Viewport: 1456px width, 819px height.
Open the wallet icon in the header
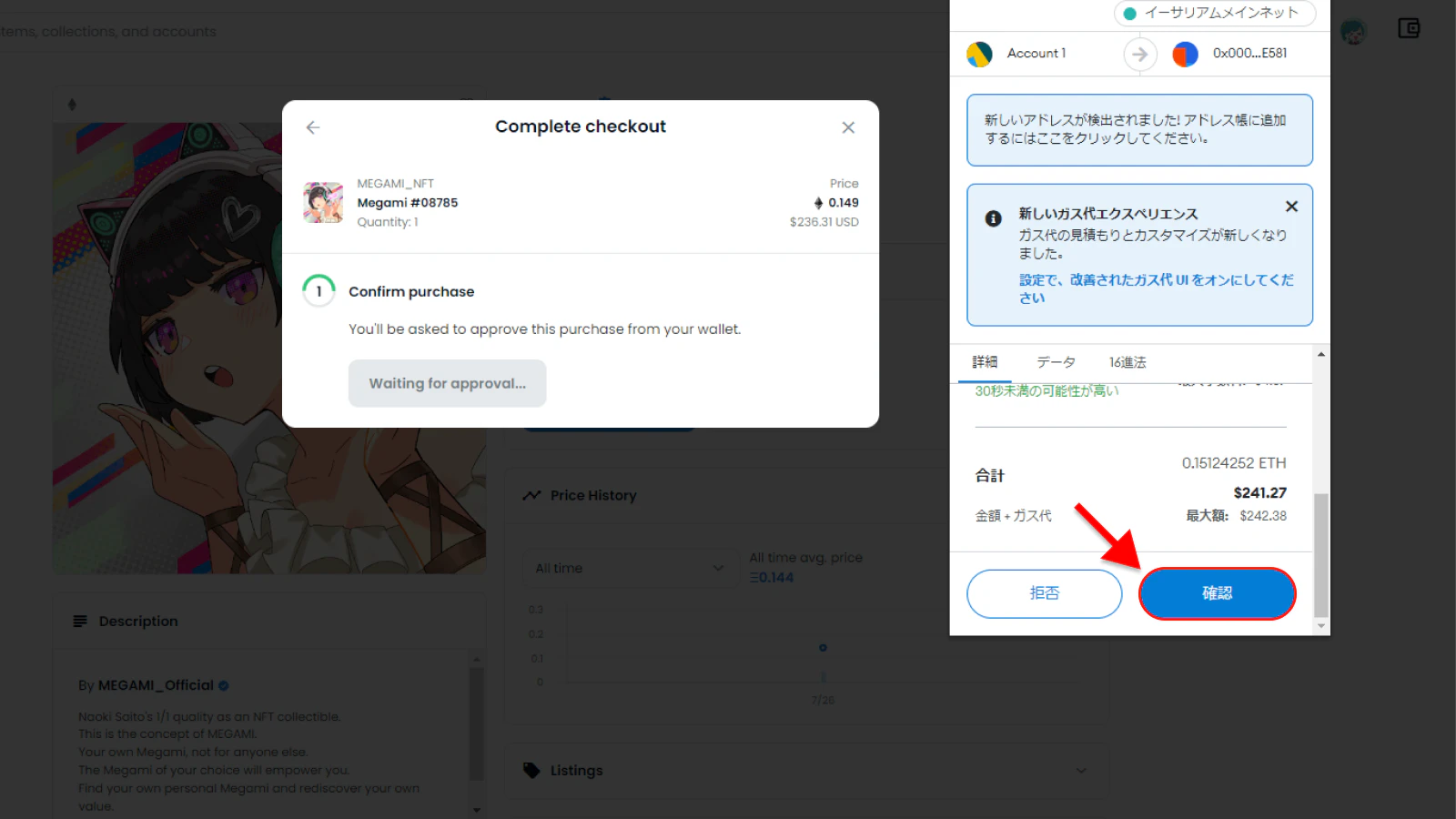point(1409,29)
